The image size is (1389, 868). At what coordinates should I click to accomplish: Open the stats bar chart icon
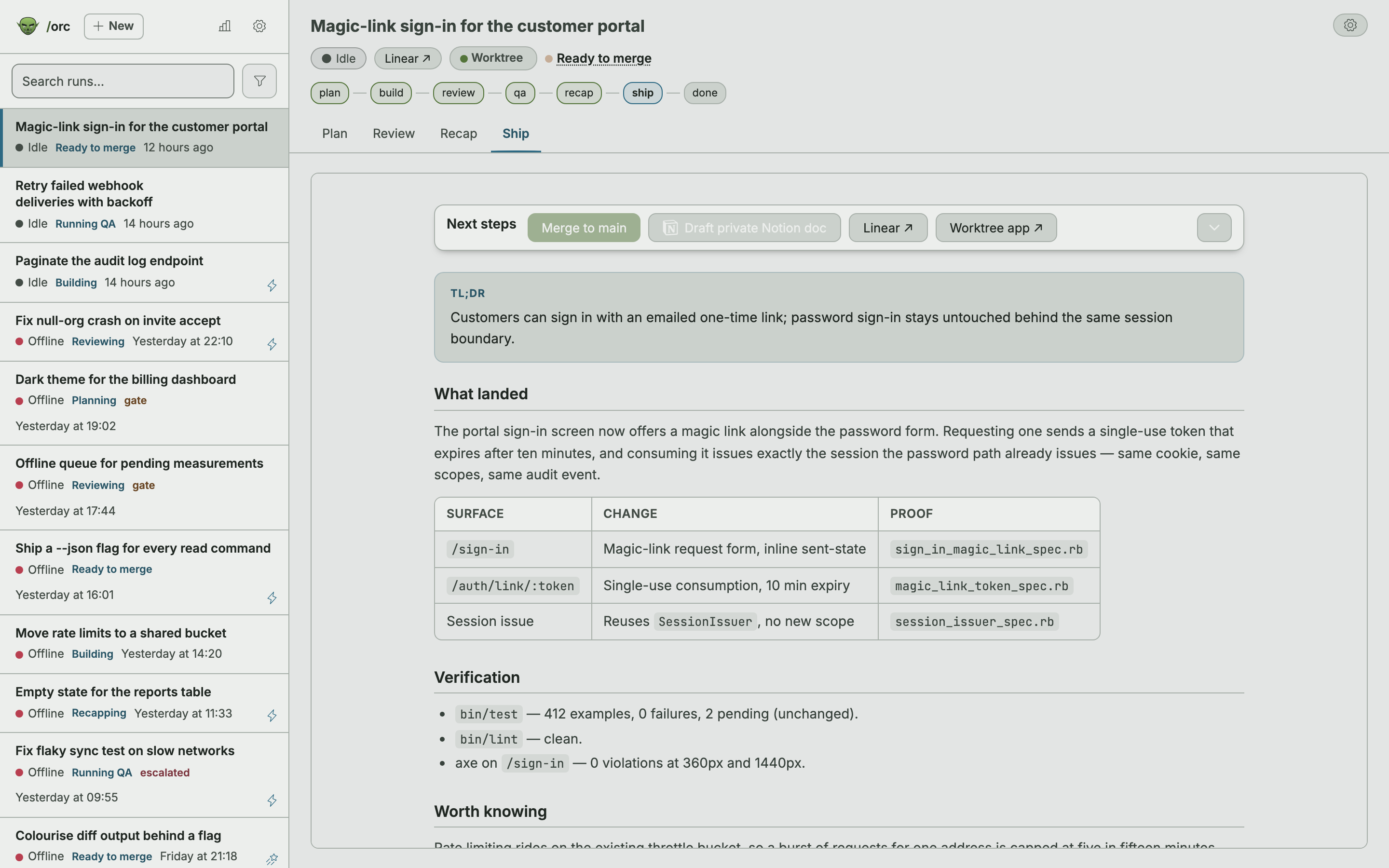225,26
